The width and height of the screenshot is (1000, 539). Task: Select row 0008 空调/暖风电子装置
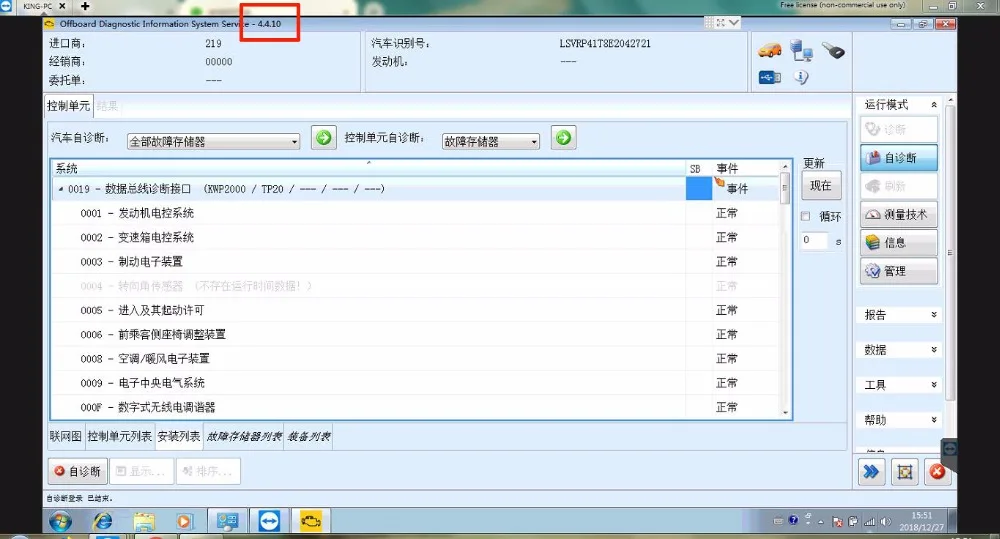(x=416, y=358)
